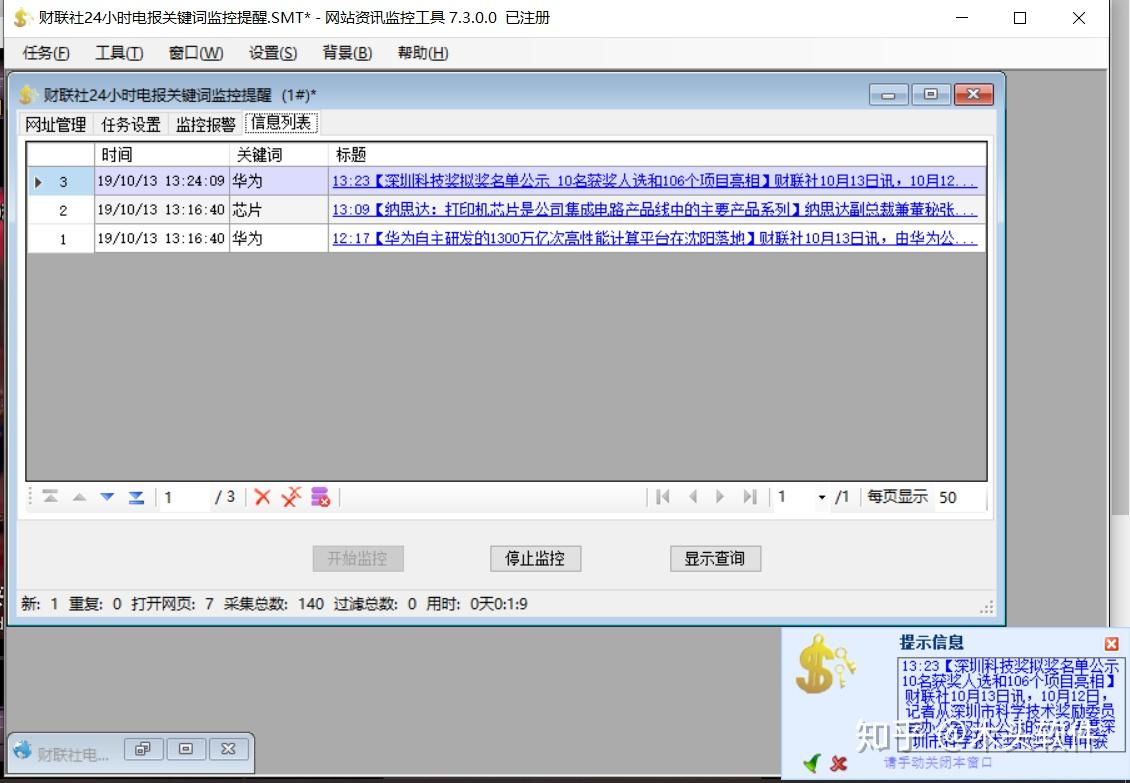This screenshot has width=1130, height=783.
Task: Minimize the inner monitoring child window
Action: tap(889, 94)
